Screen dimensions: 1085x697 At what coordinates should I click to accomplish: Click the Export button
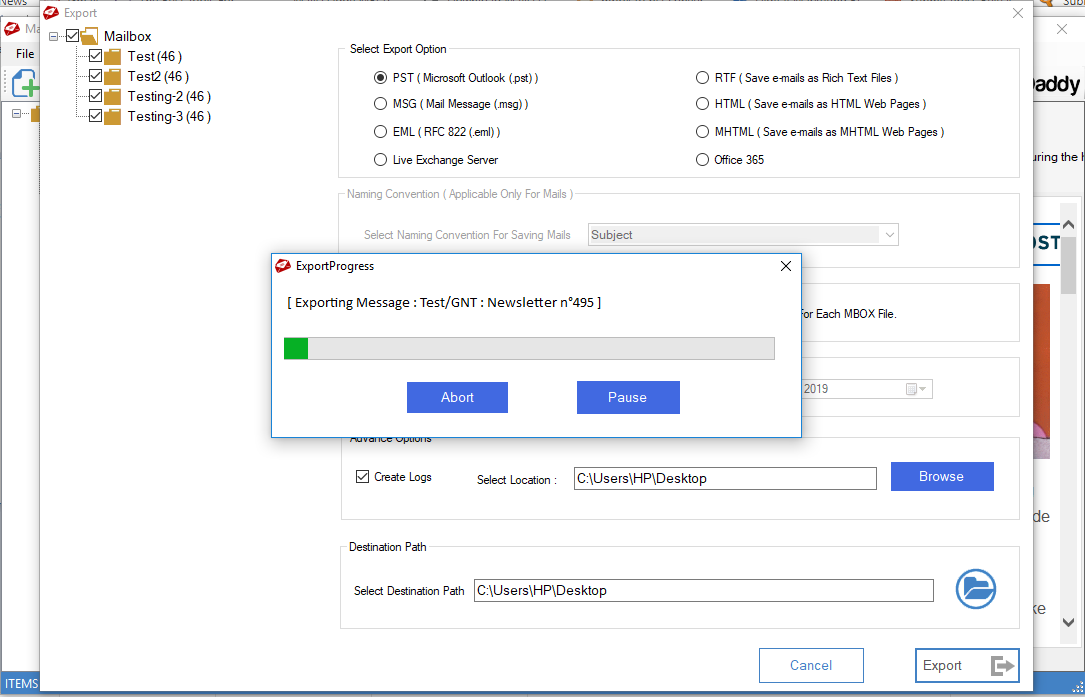click(967, 665)
